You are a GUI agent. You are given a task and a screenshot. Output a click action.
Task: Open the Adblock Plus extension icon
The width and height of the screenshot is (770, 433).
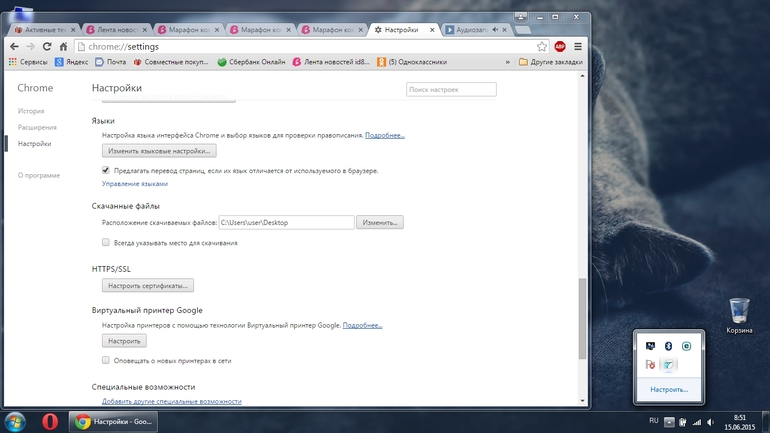coord(560,47)
